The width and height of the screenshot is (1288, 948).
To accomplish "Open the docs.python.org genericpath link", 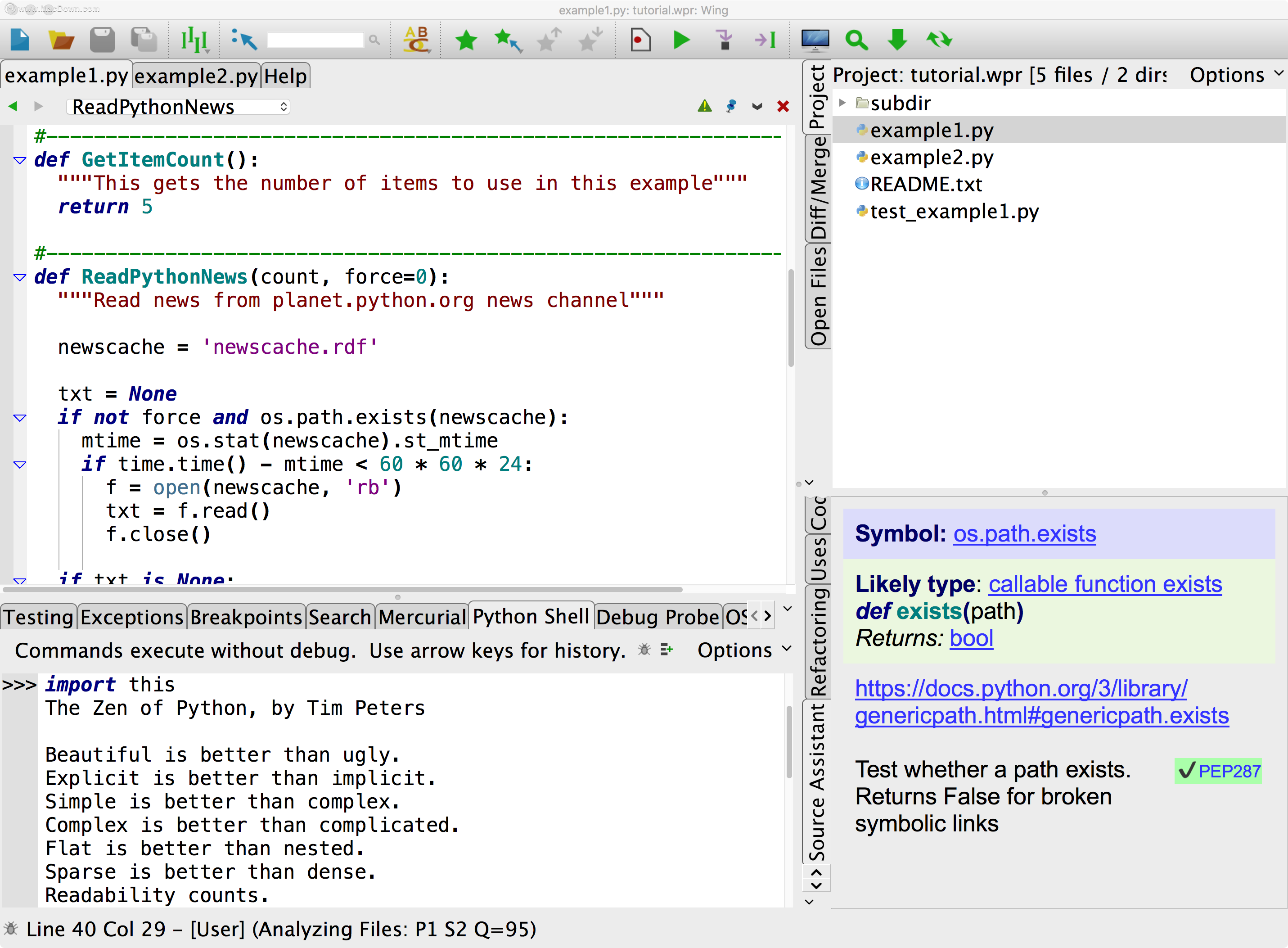I will point(1042,702).
